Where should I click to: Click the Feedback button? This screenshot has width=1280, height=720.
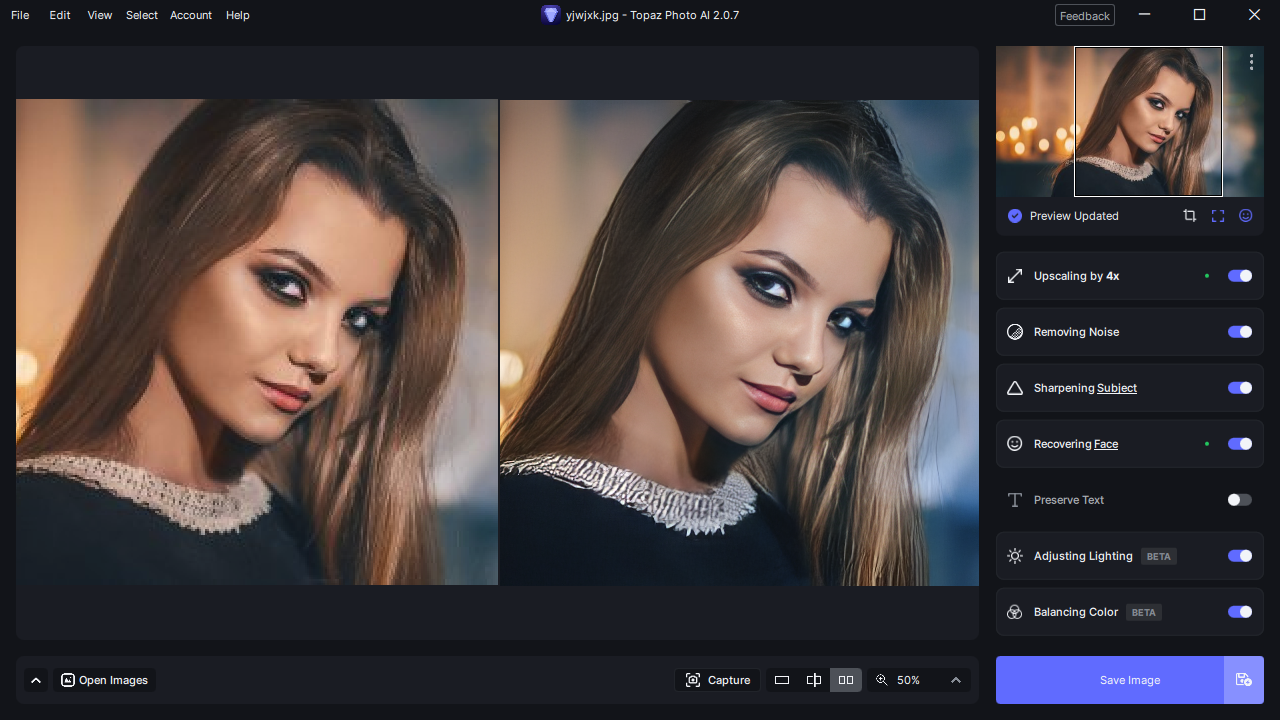click(x=1085, y=15)
